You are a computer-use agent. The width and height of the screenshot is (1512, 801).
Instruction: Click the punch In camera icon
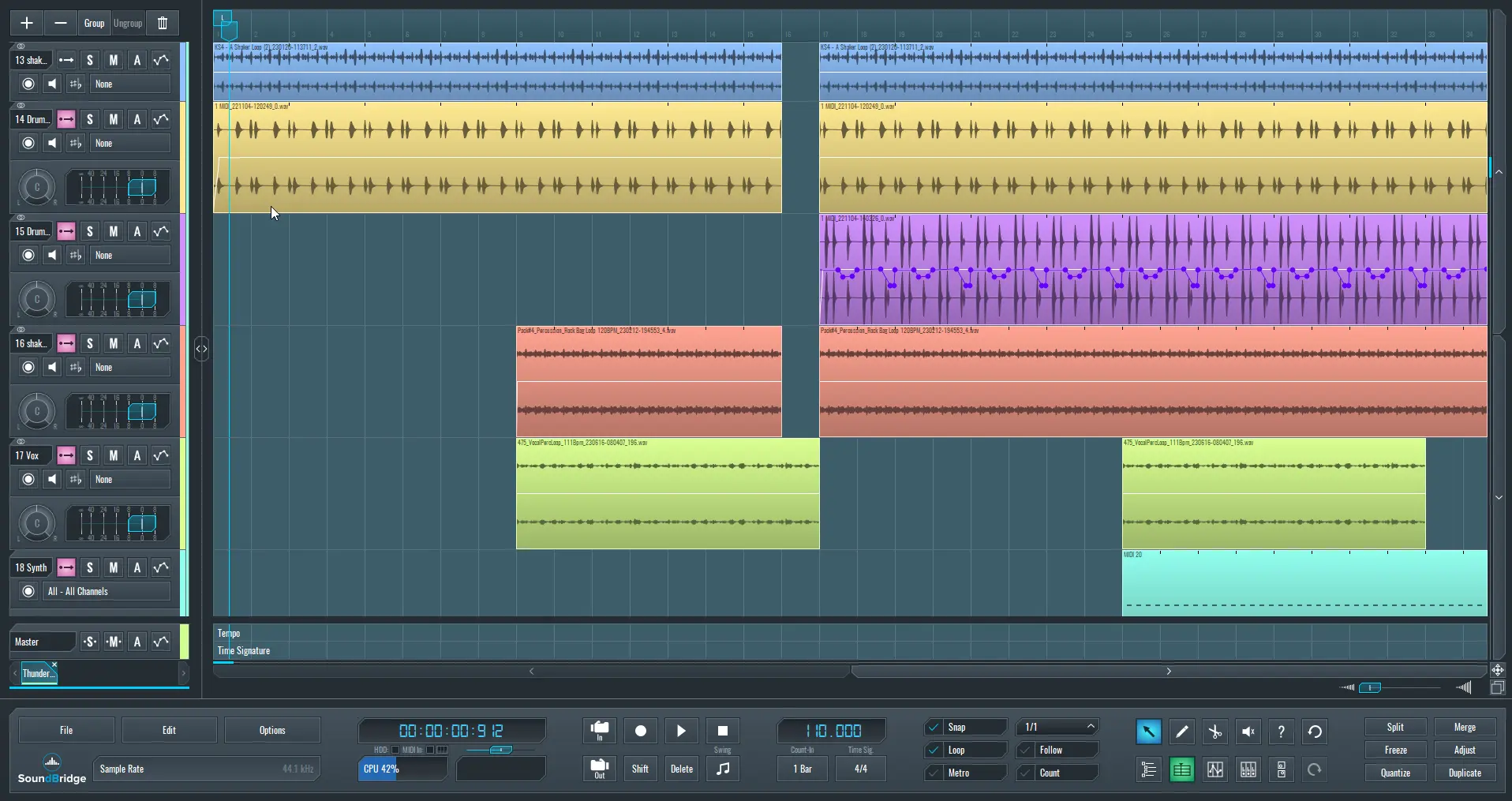[600, 731]
